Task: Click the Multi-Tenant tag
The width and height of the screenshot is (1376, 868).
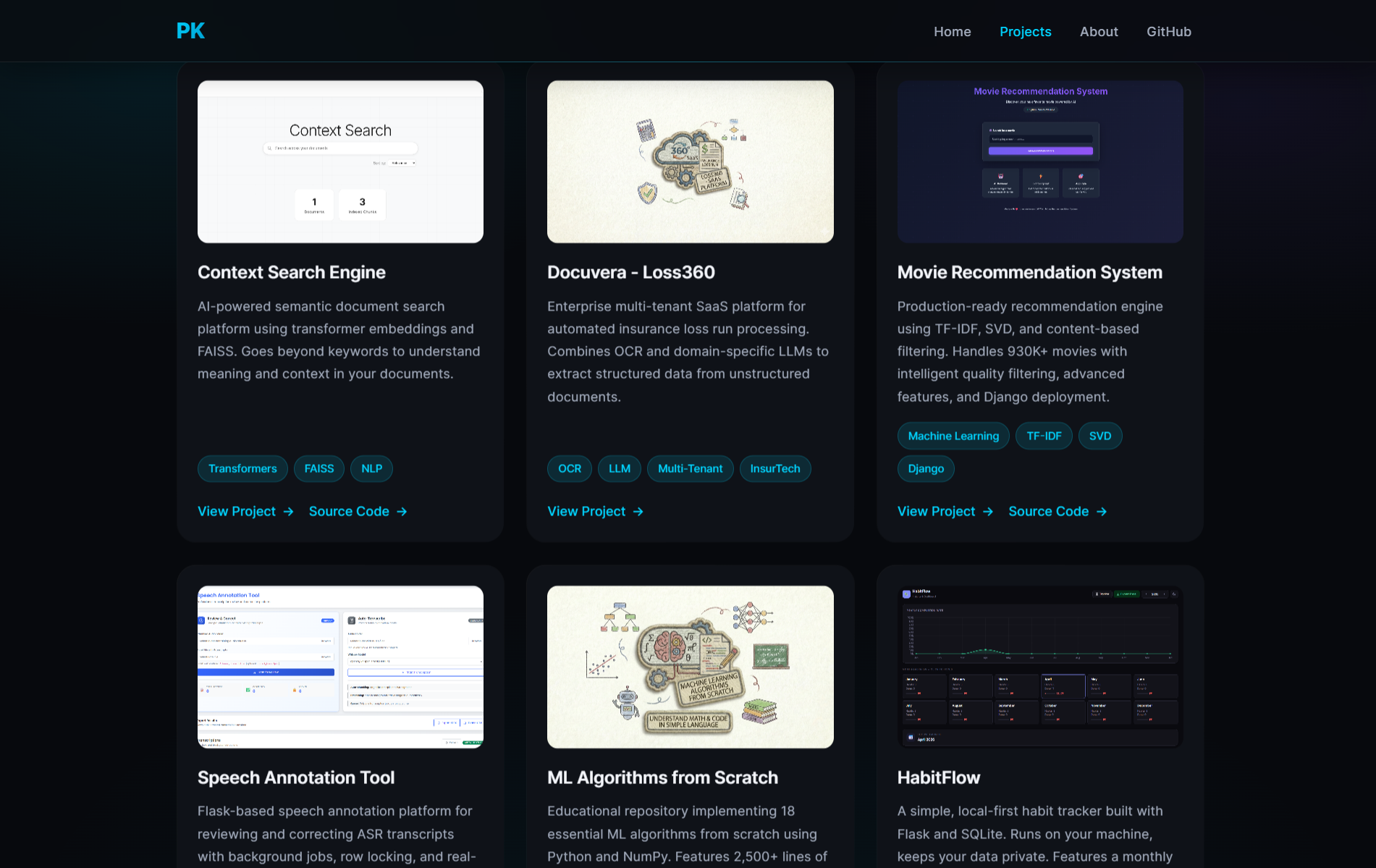Action: click(x=690, y=468)
